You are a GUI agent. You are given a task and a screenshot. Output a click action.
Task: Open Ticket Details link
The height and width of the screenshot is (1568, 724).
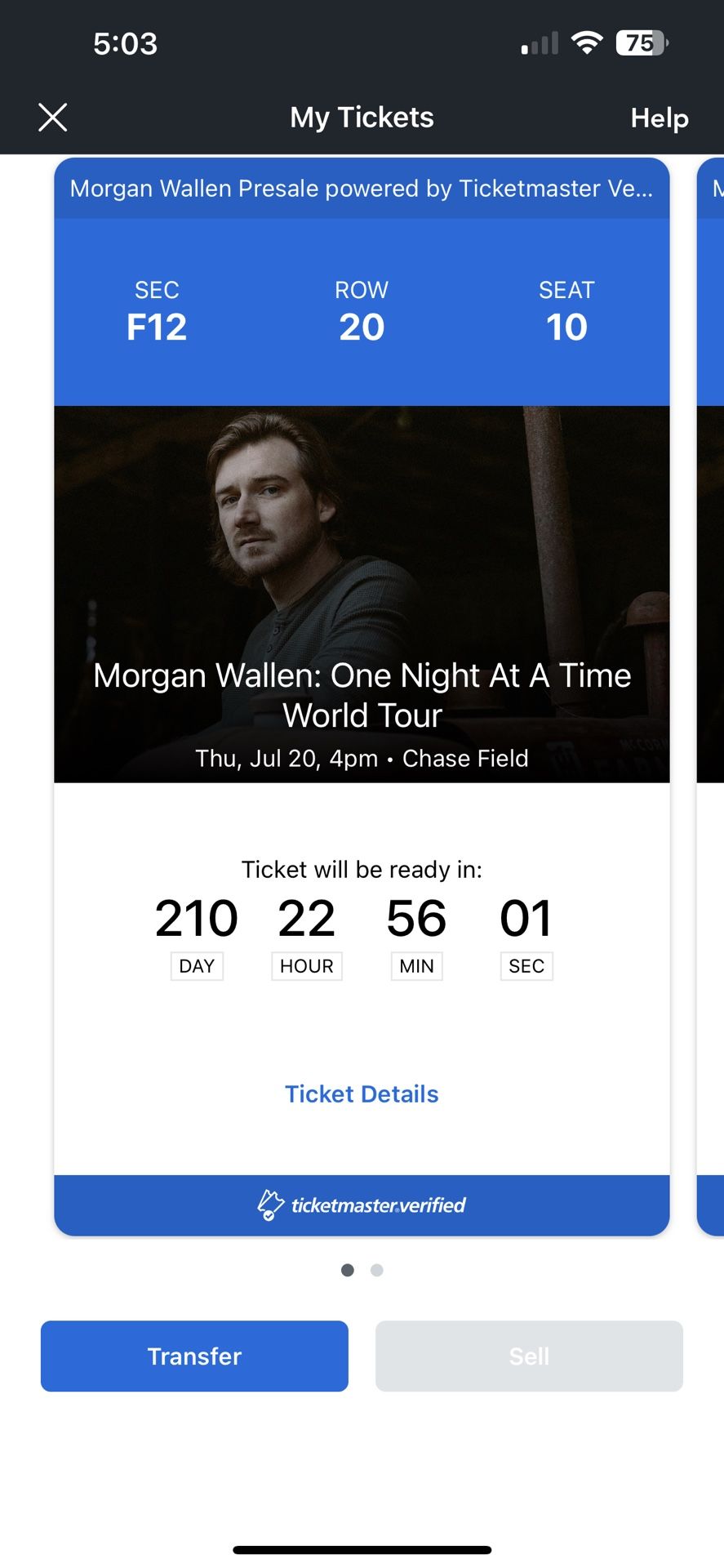(362, 1094)
